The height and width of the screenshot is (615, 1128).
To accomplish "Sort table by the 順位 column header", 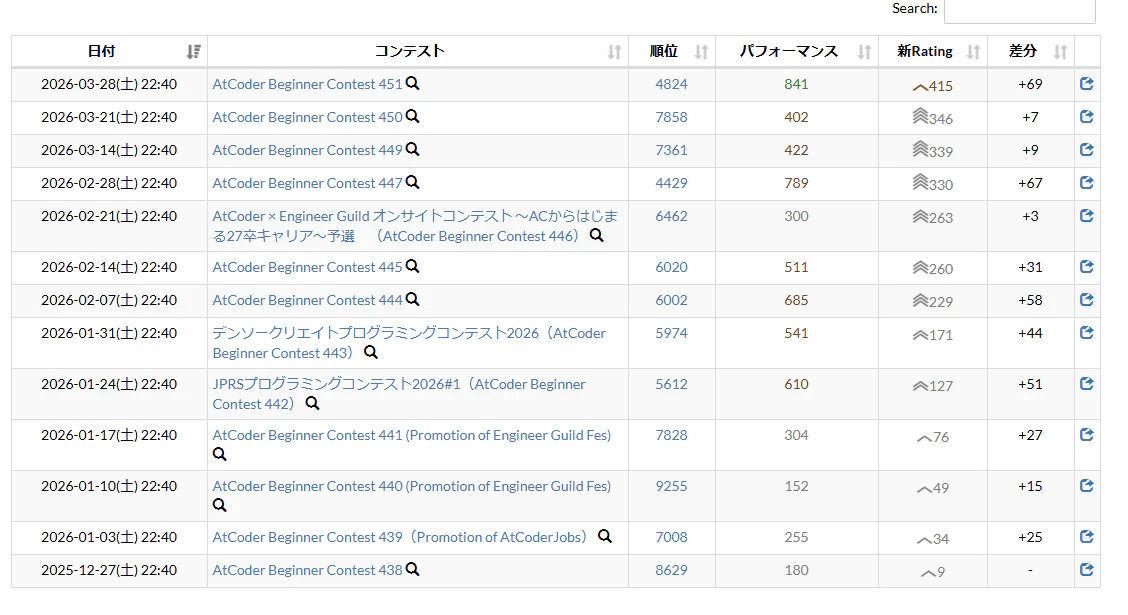I will [x=672, y=51].
